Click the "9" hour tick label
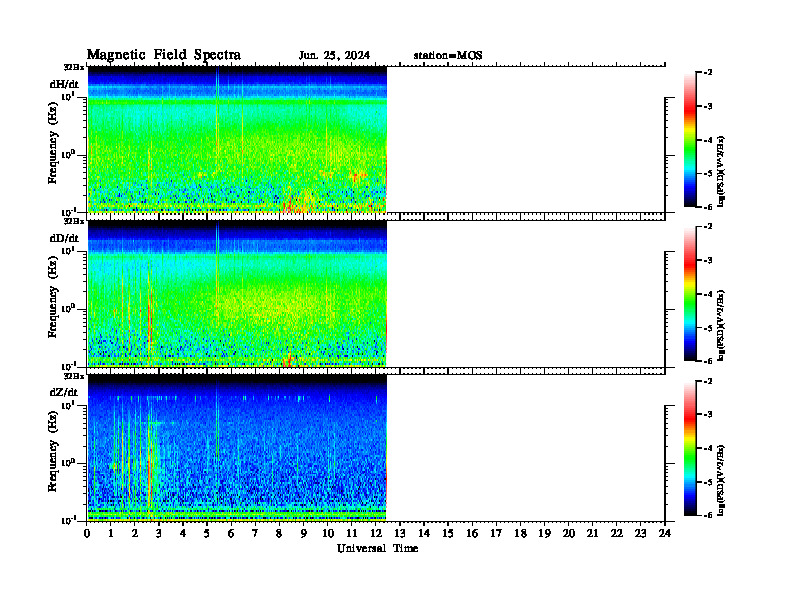Screen dimensions: 792x612 pyautogui.click(x=304, y=534)
